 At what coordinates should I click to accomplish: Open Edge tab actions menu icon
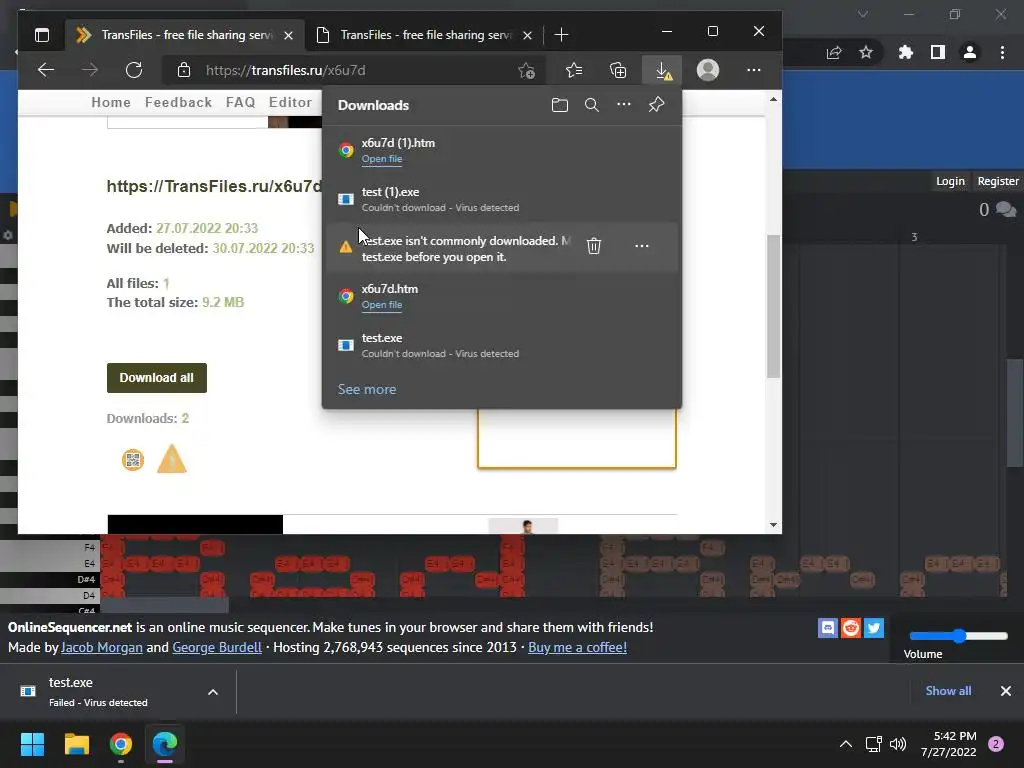[x=42, y=35]
